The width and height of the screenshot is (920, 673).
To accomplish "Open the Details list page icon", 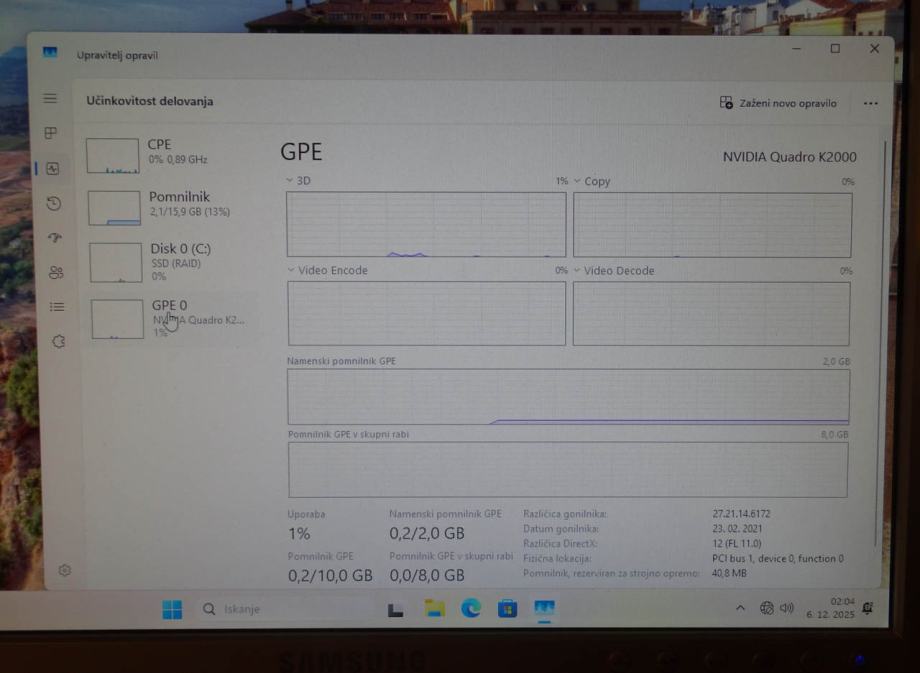I will (57, 307).
